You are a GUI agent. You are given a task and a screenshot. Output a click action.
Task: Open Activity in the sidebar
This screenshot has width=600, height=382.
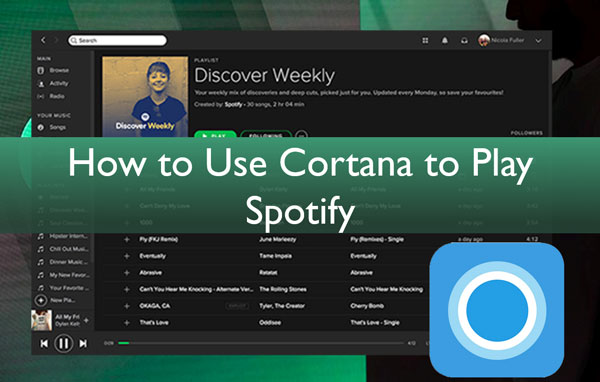click(x=59, y=83)
